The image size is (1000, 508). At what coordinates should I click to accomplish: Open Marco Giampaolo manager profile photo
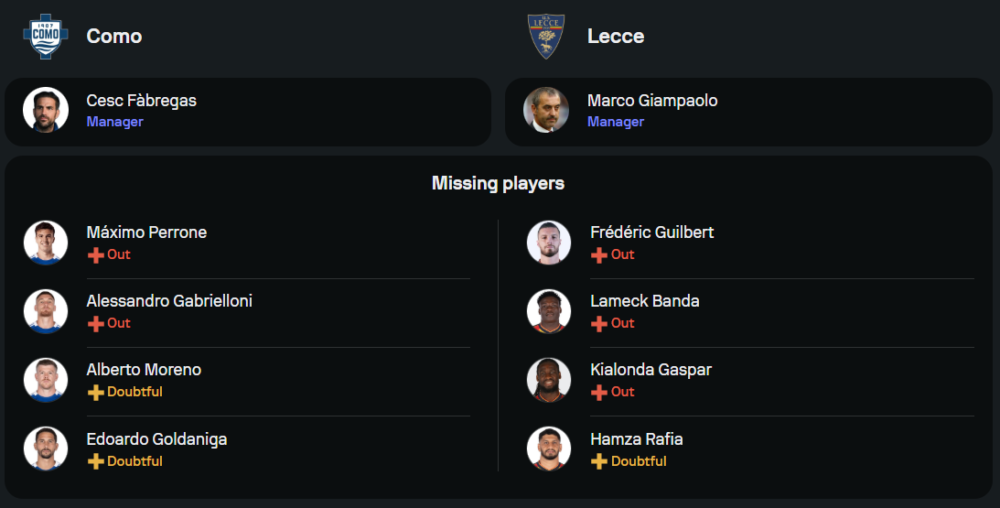pos(547,110)
